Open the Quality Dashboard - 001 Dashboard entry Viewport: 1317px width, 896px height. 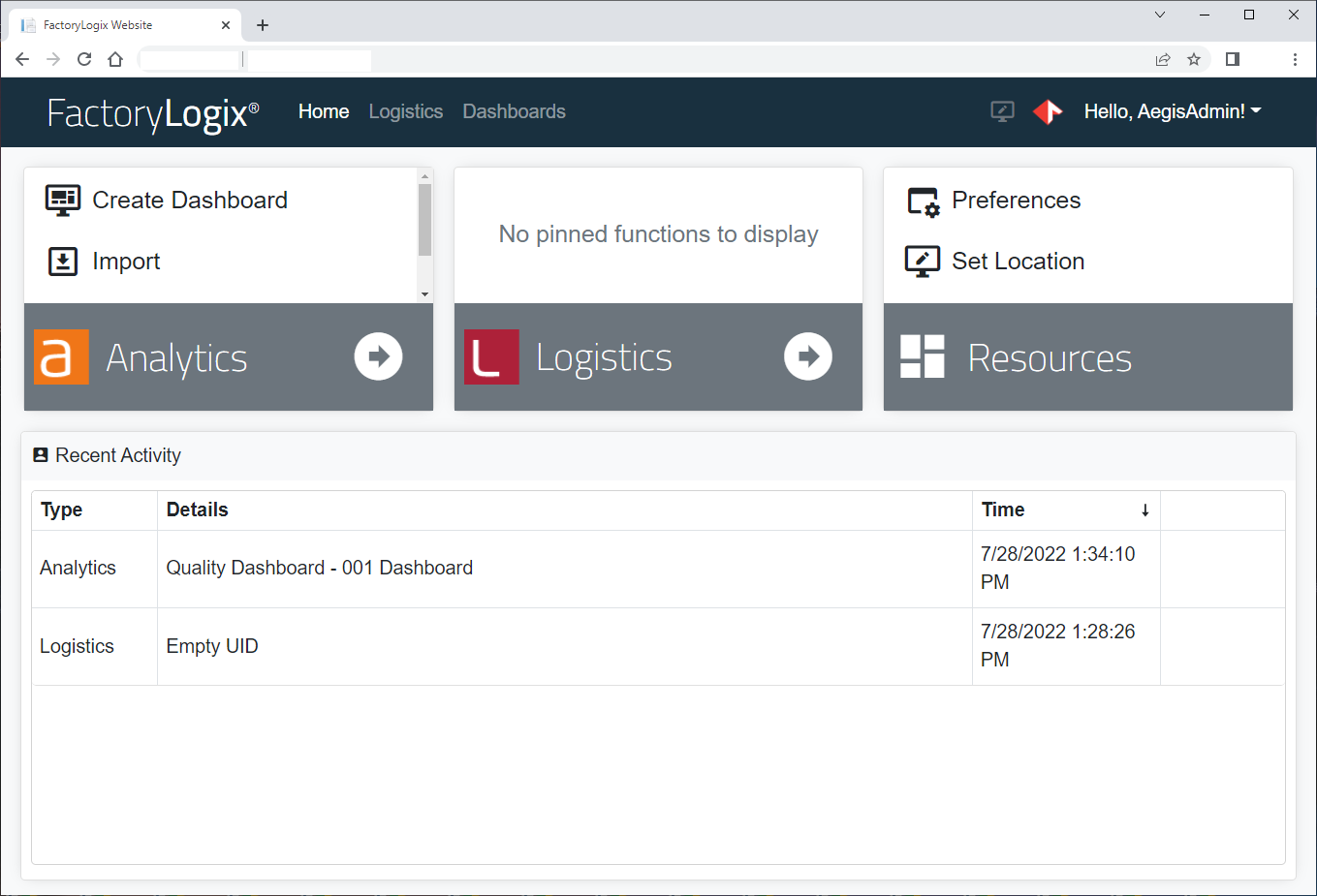(x=319, y=569)
